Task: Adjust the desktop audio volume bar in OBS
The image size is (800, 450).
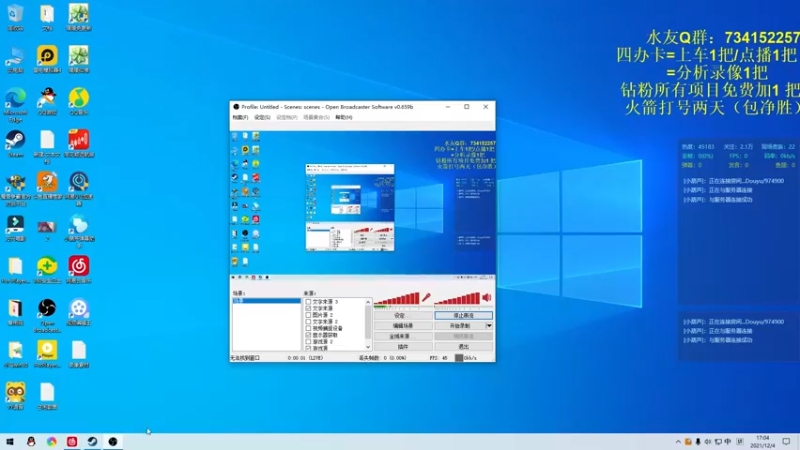Action: (x=457, y=298)
